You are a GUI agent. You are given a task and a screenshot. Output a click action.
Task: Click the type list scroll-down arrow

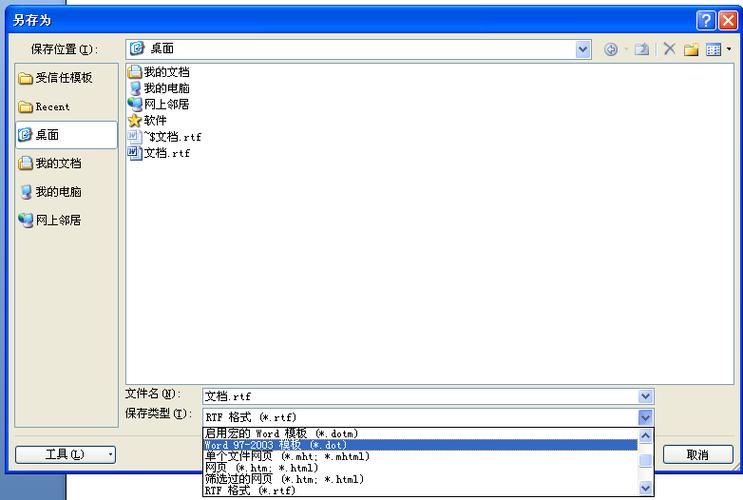point(645,488)
